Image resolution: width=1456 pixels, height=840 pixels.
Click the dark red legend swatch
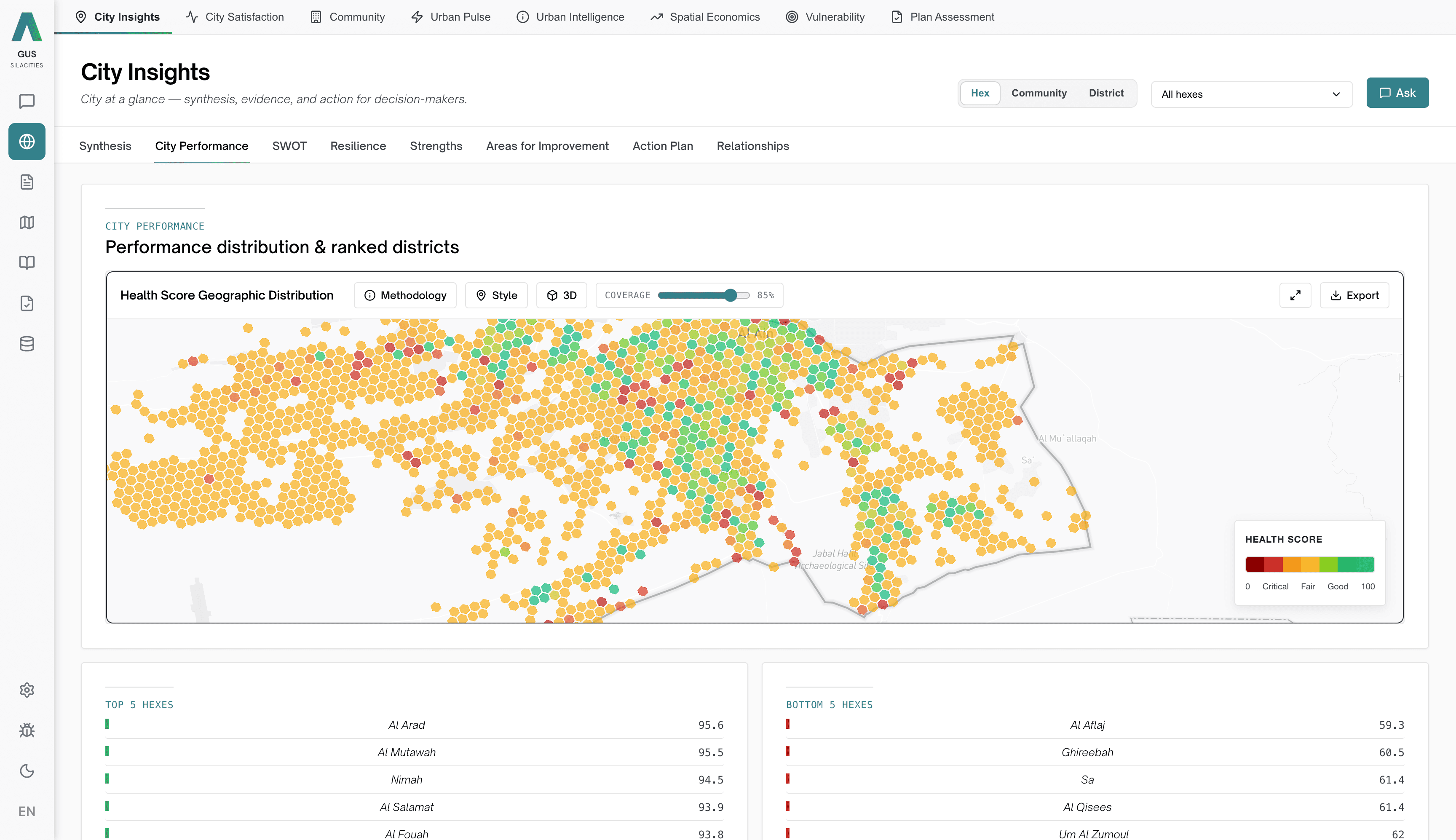click(x=1255, y=564)
